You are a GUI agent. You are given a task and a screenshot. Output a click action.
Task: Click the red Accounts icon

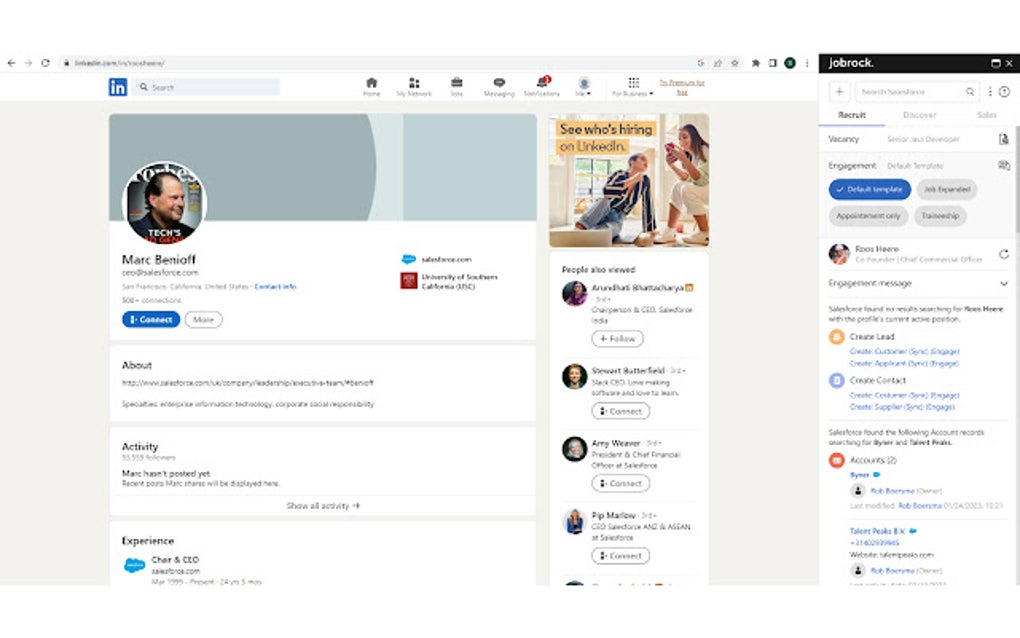(x=837, y=460)
